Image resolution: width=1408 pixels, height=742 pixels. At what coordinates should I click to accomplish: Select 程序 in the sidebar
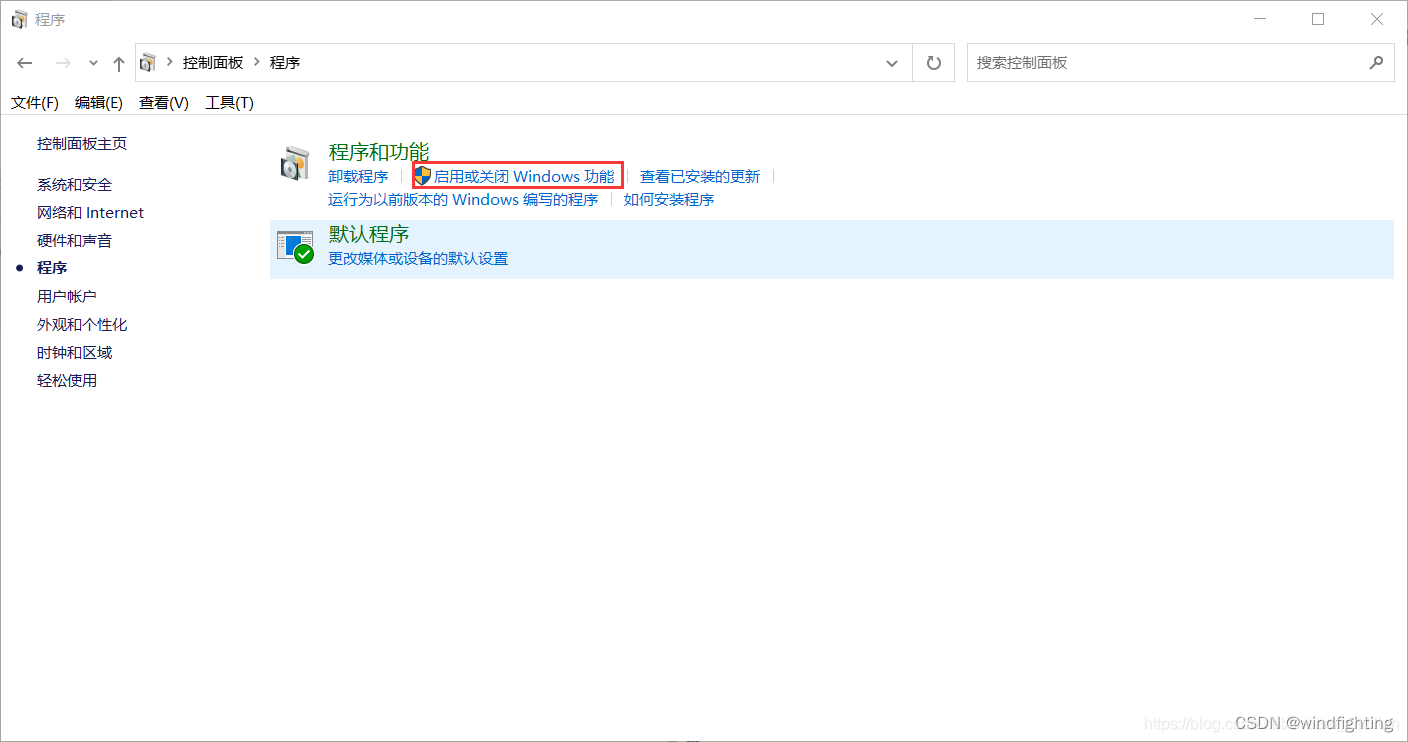point(52,268)
